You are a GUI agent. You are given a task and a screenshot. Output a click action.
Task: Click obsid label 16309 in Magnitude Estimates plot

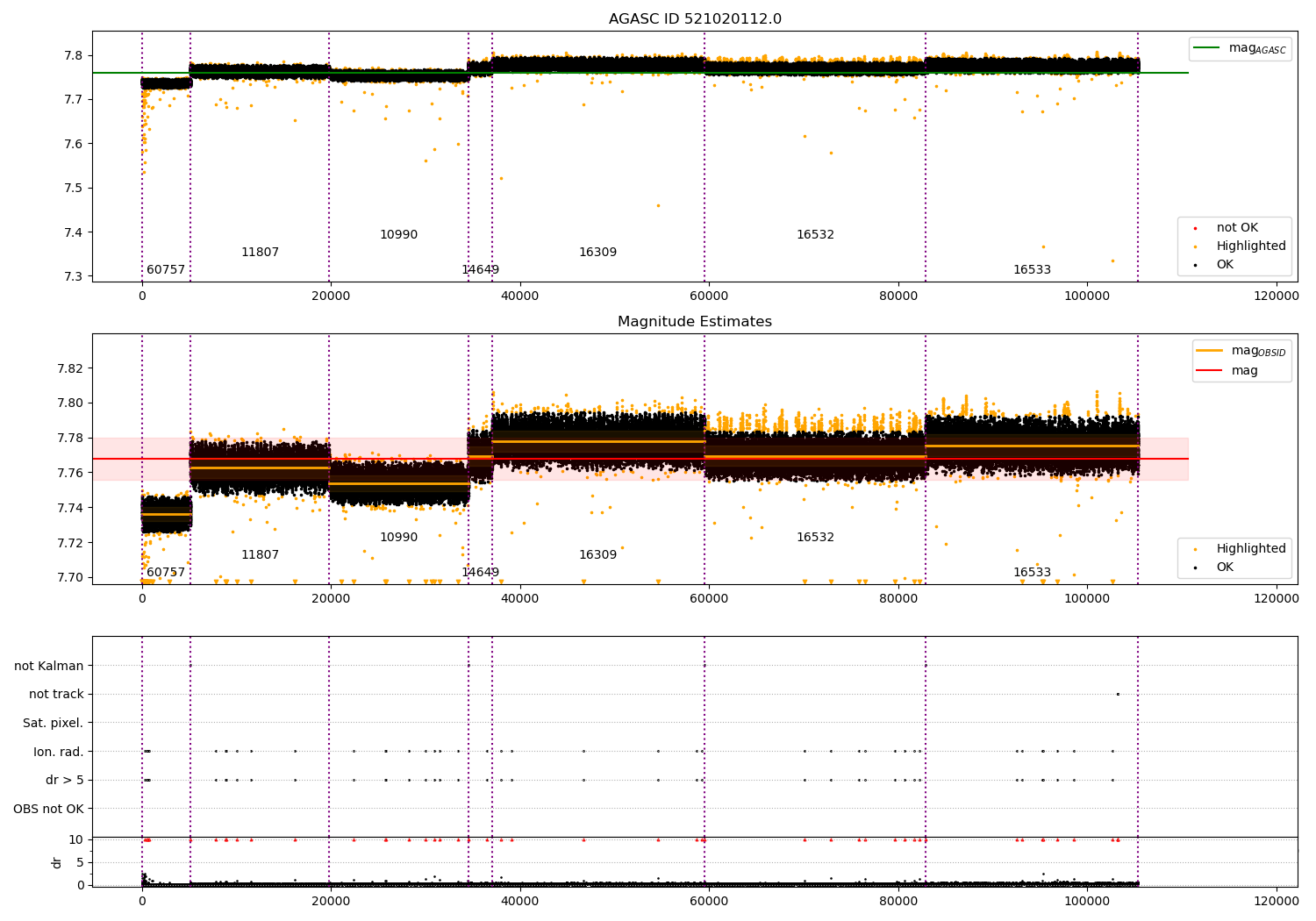[x=597, y=555]
